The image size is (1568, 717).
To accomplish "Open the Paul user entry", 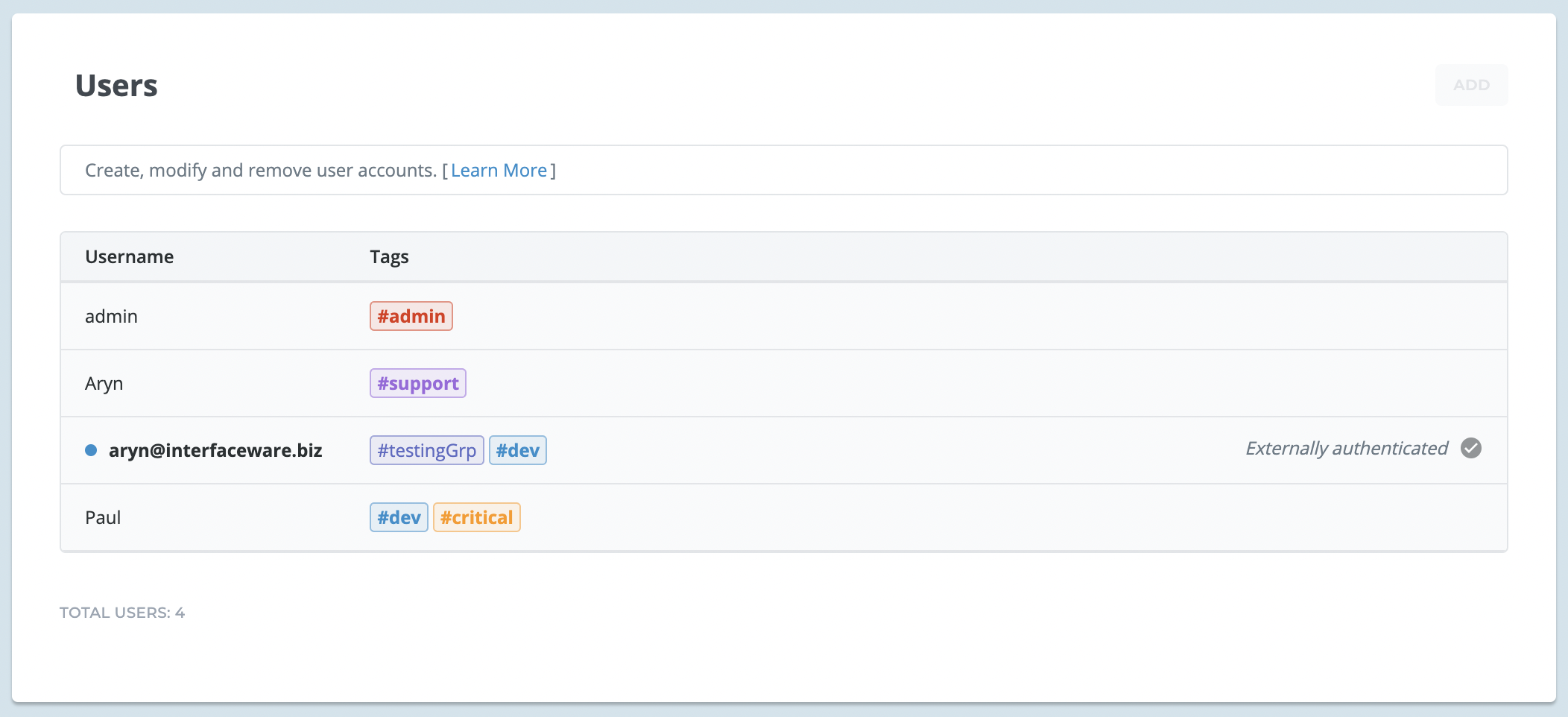I will pos(103,518).
